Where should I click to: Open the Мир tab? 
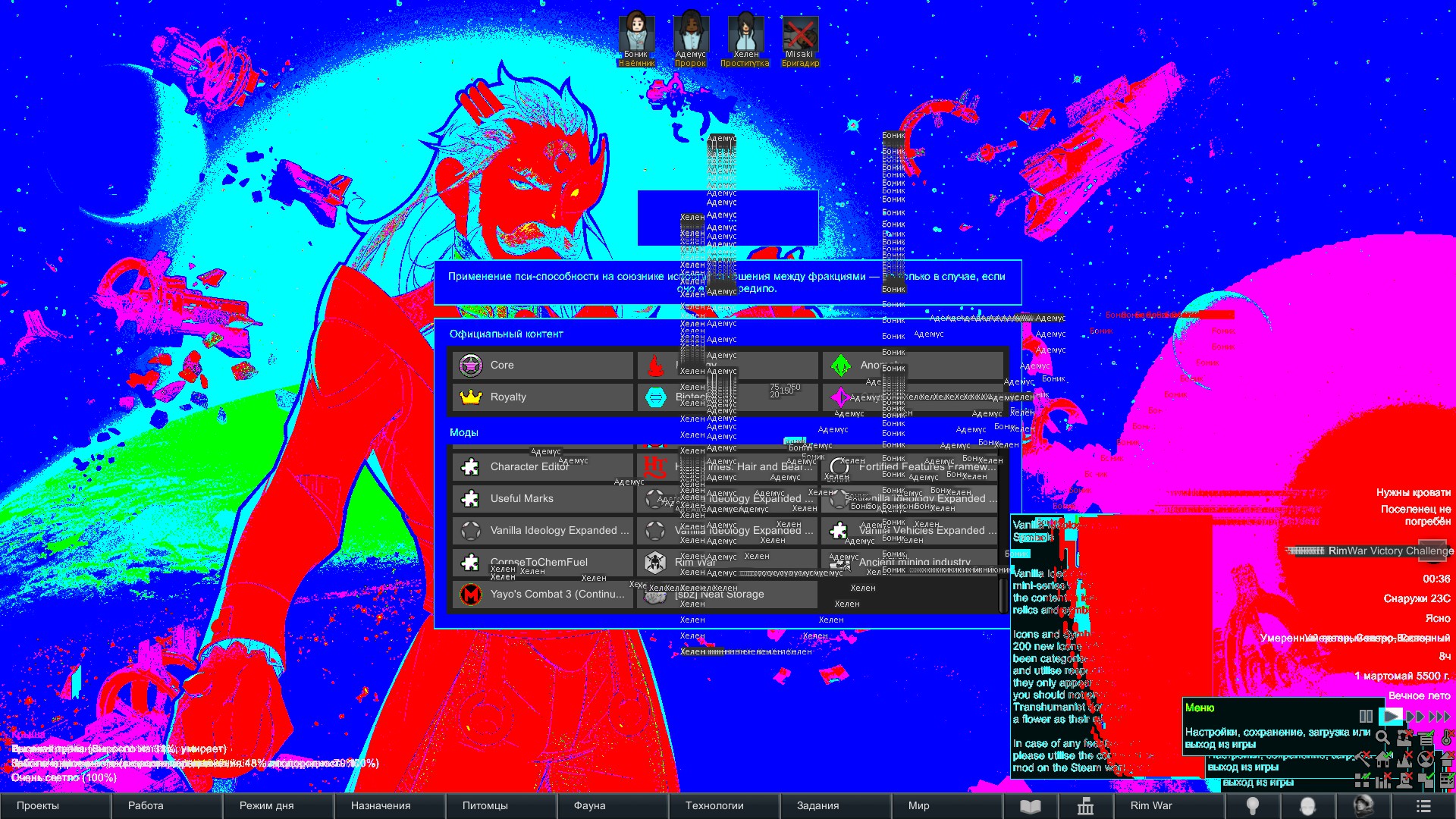pos(947,806)
